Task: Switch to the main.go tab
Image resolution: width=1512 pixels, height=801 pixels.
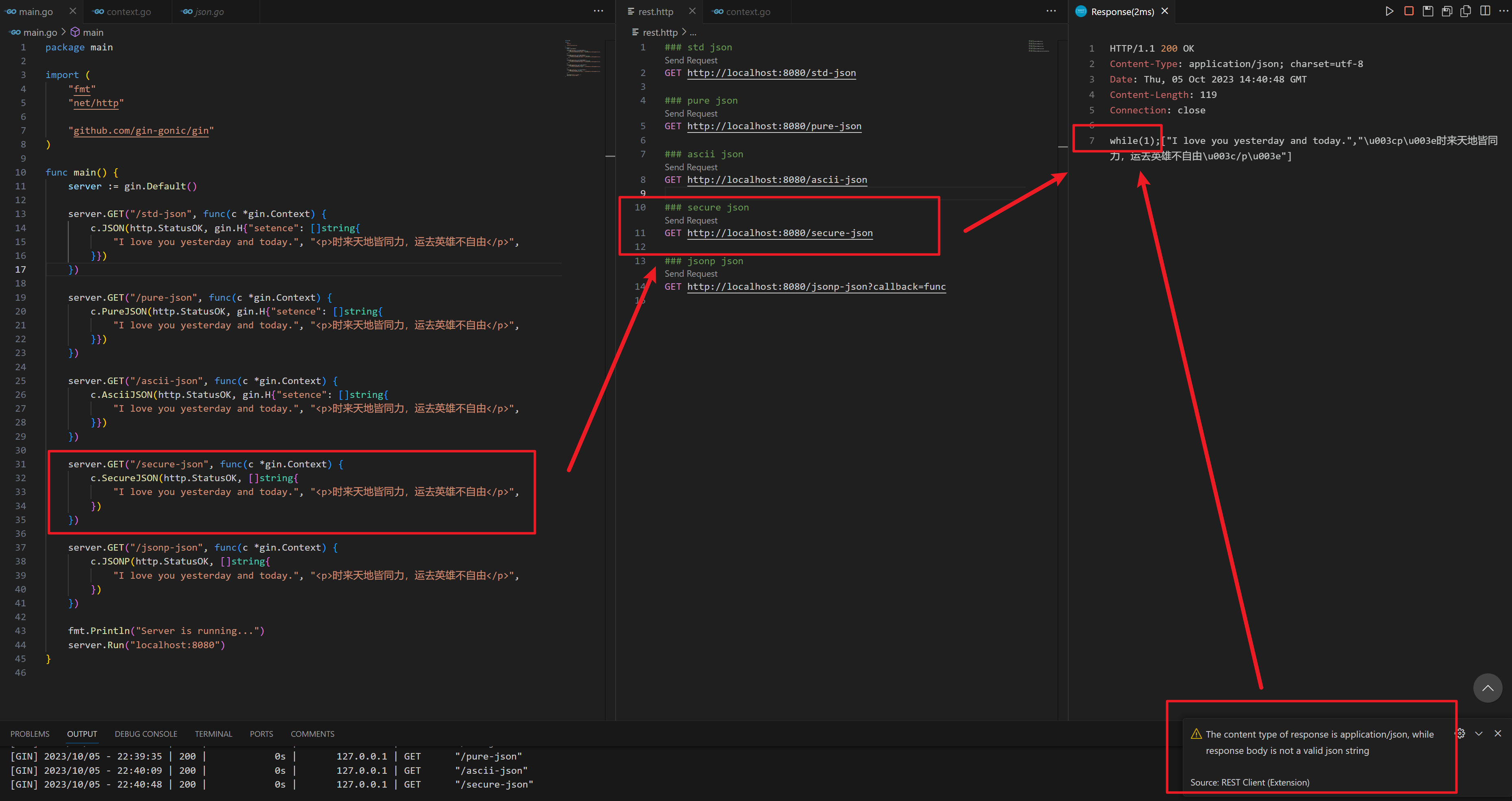Action: click(35, 12)
